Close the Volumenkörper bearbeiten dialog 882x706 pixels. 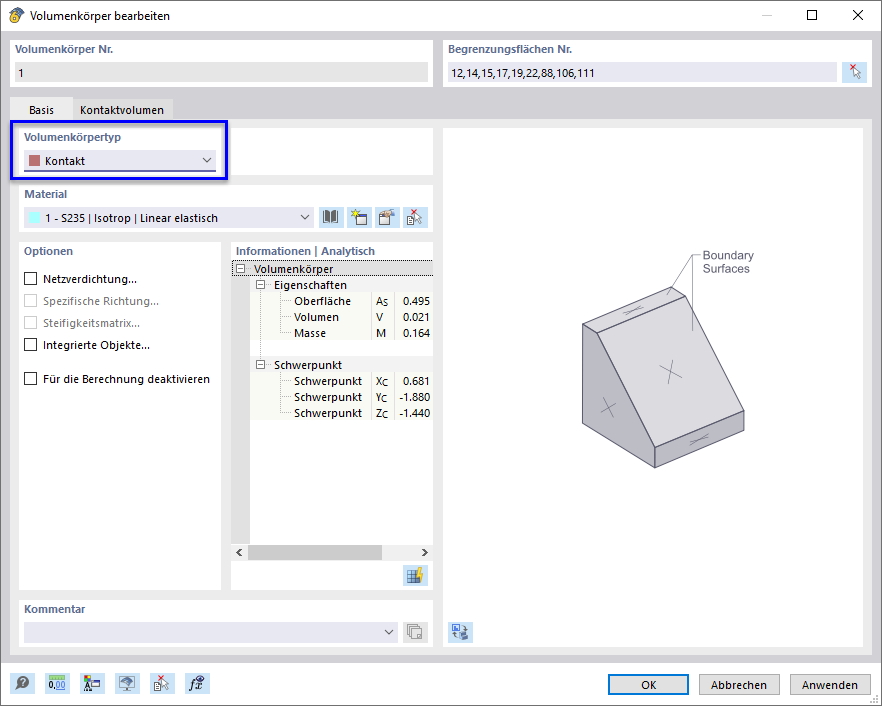point(858,15)
